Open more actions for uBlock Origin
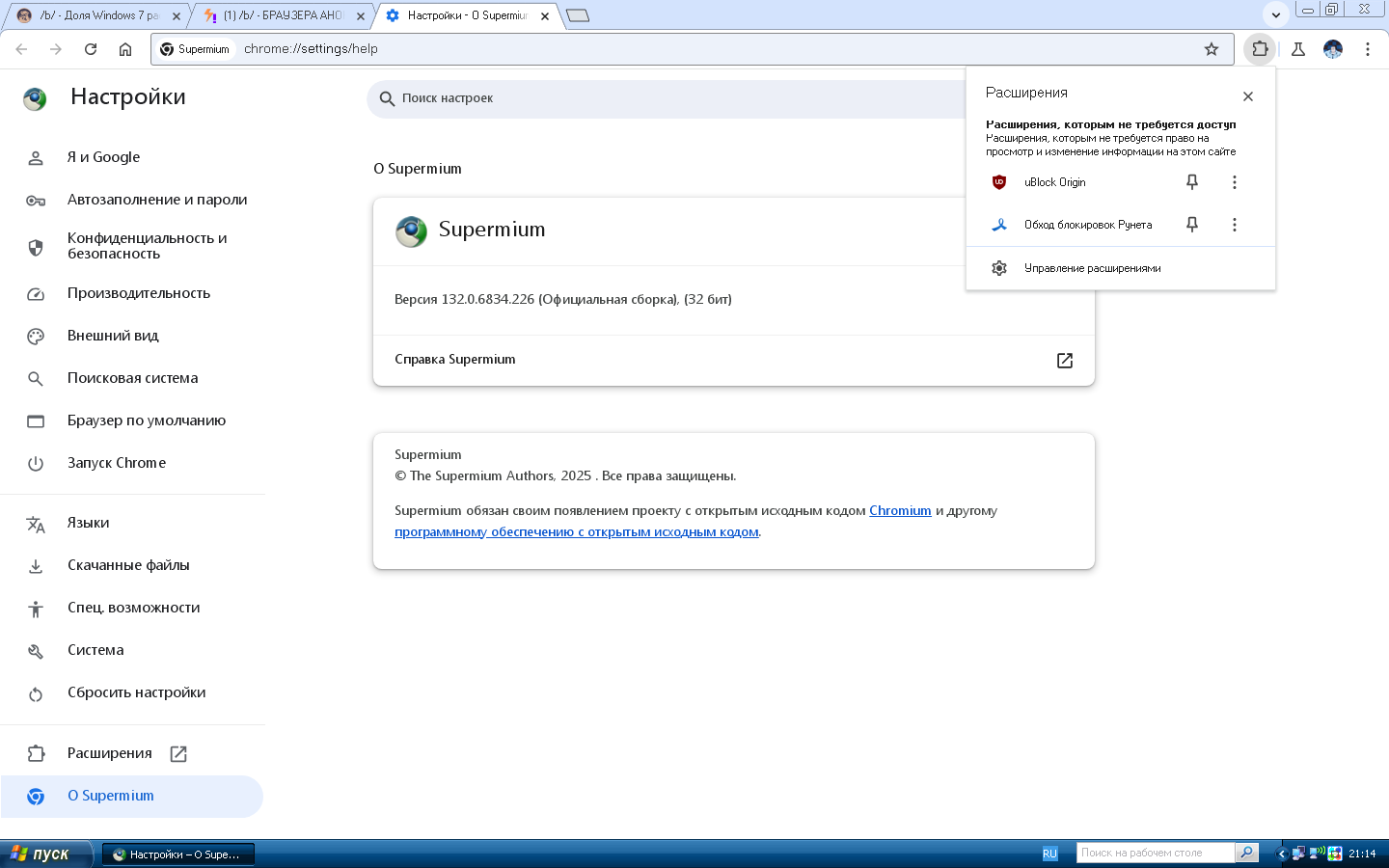The width and height of the screenshot is (1389, 868). point(1235,182)
